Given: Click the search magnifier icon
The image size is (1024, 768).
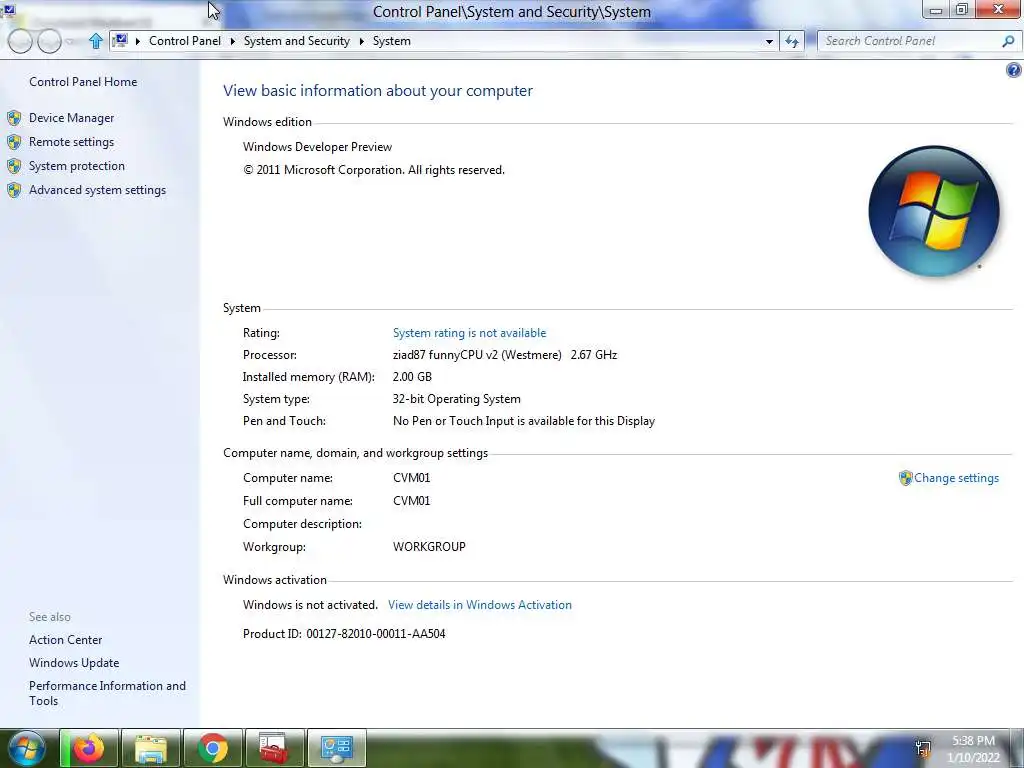Looking at the screenshot, I should pyautogui.click(x=1008, y=41).
